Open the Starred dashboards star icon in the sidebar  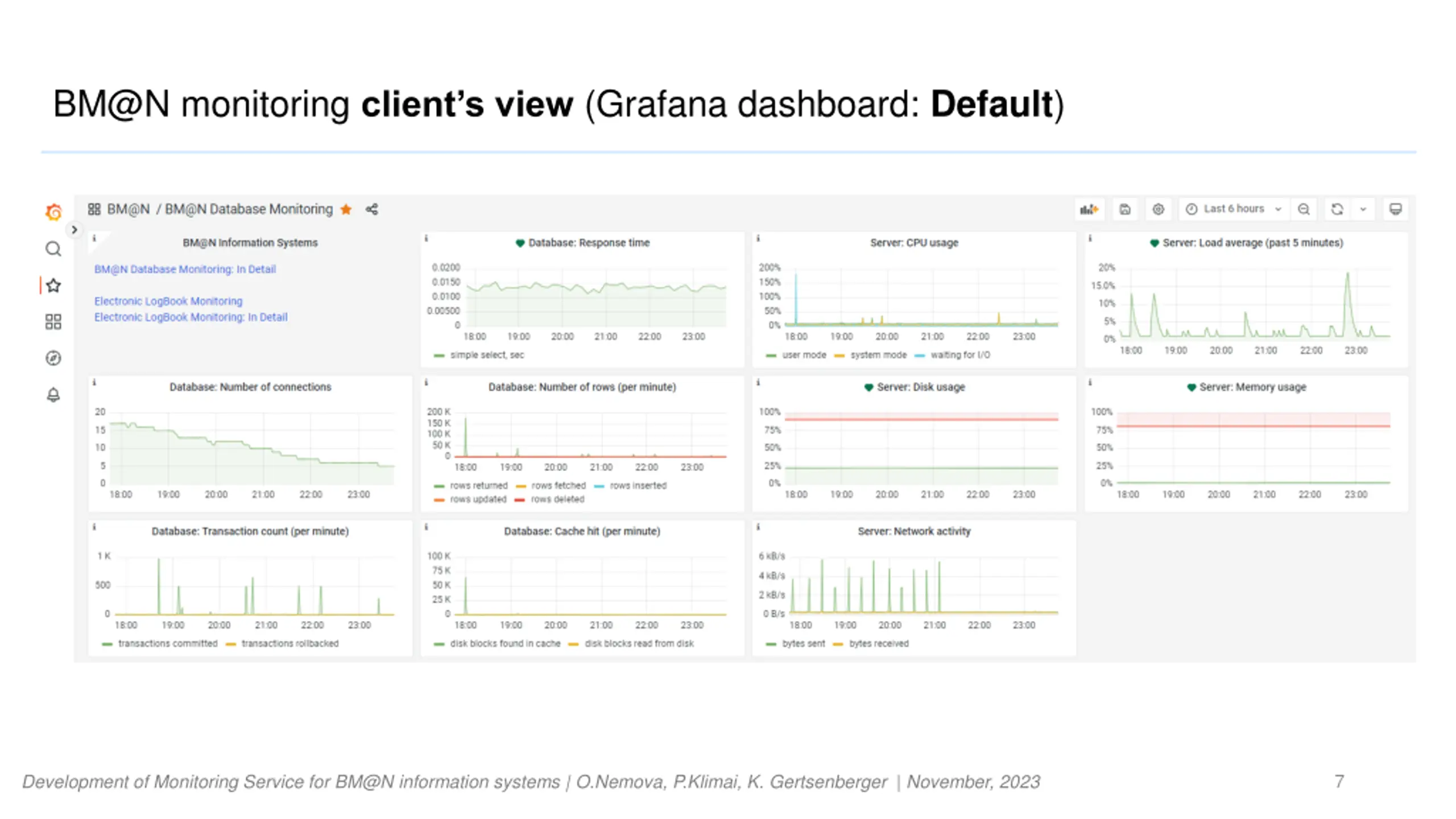coord(53,286)
